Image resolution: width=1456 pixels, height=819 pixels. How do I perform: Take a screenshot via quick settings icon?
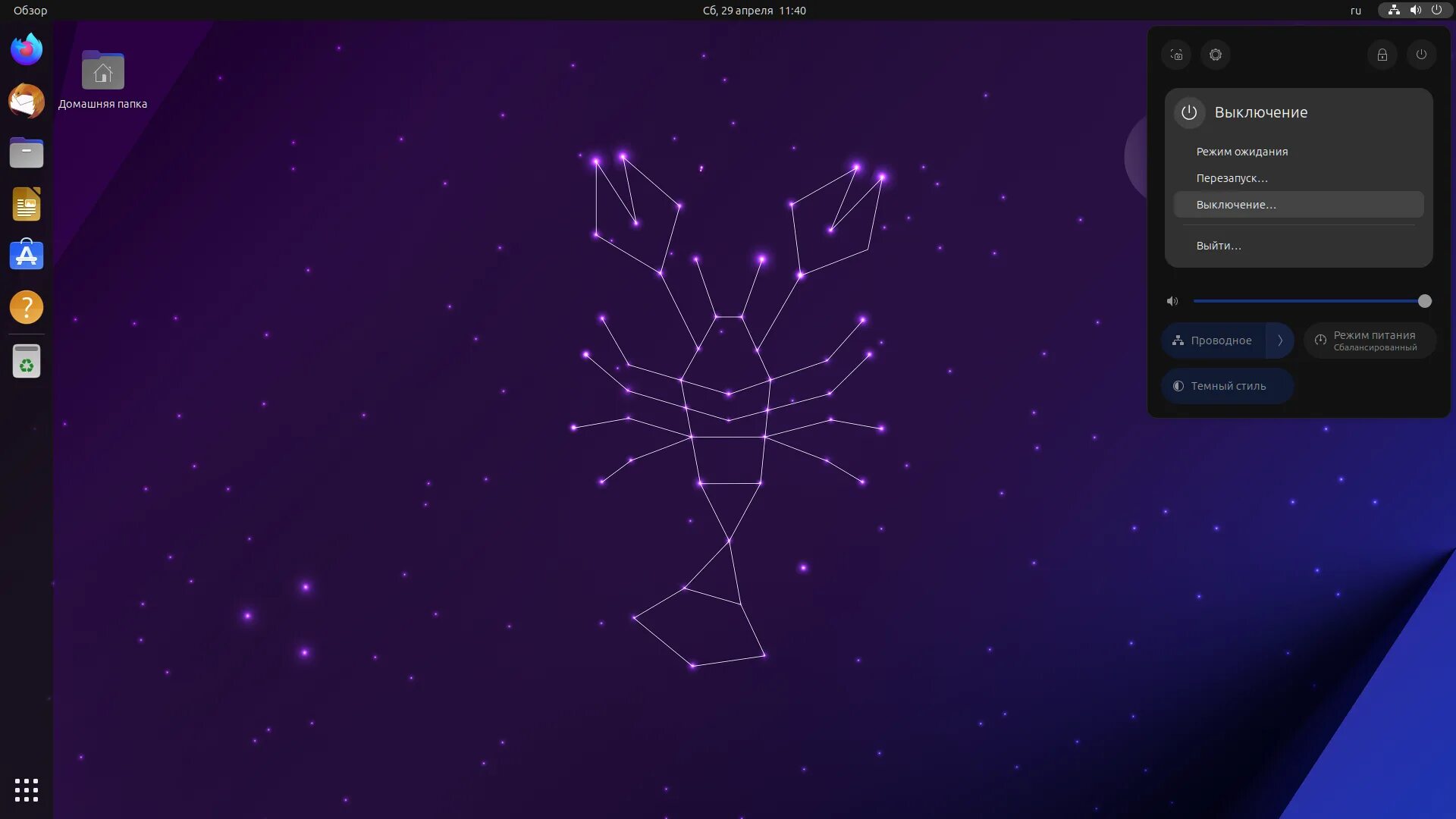(1176, 55)
